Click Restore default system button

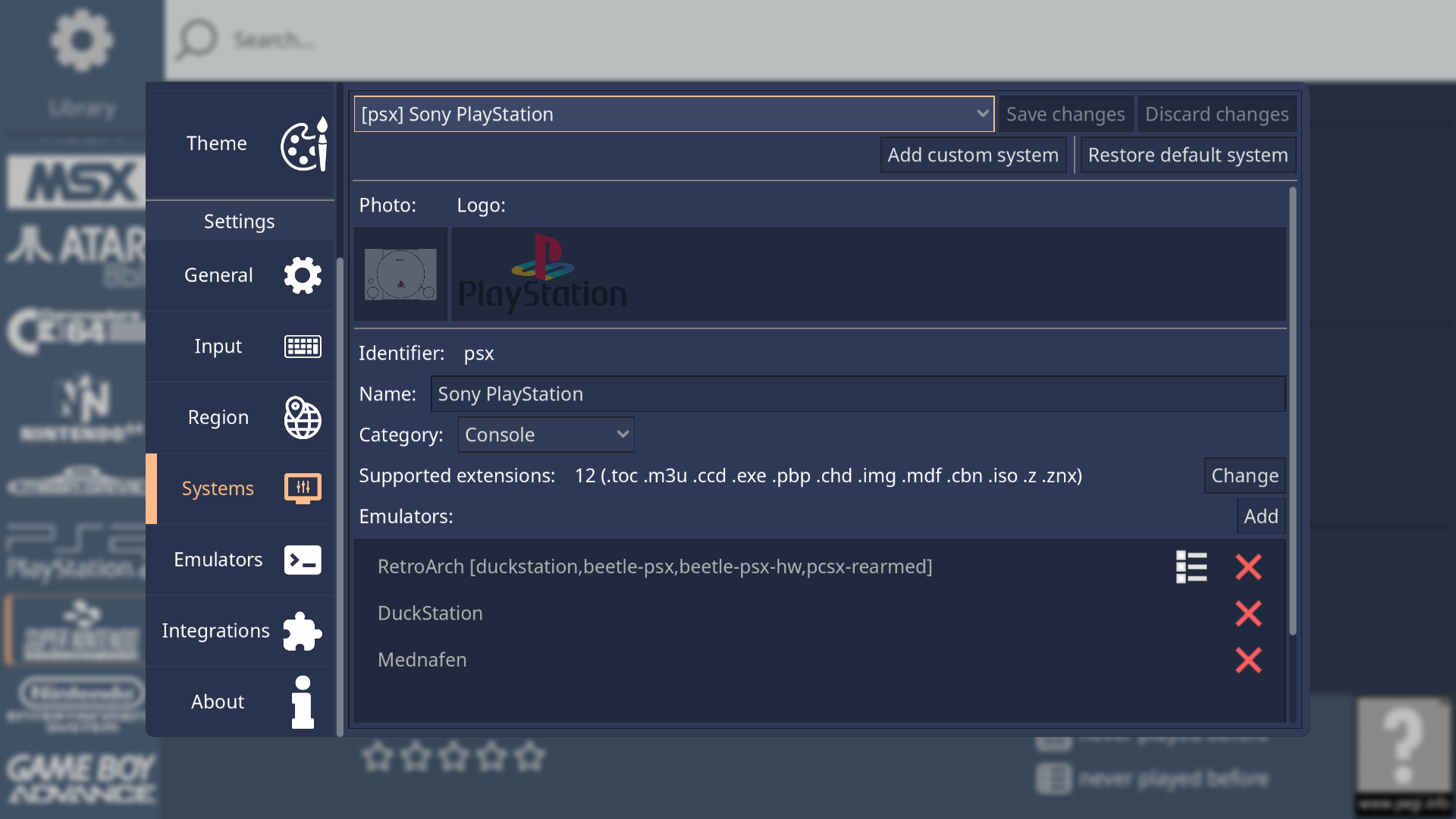(x=1188, y=155)
